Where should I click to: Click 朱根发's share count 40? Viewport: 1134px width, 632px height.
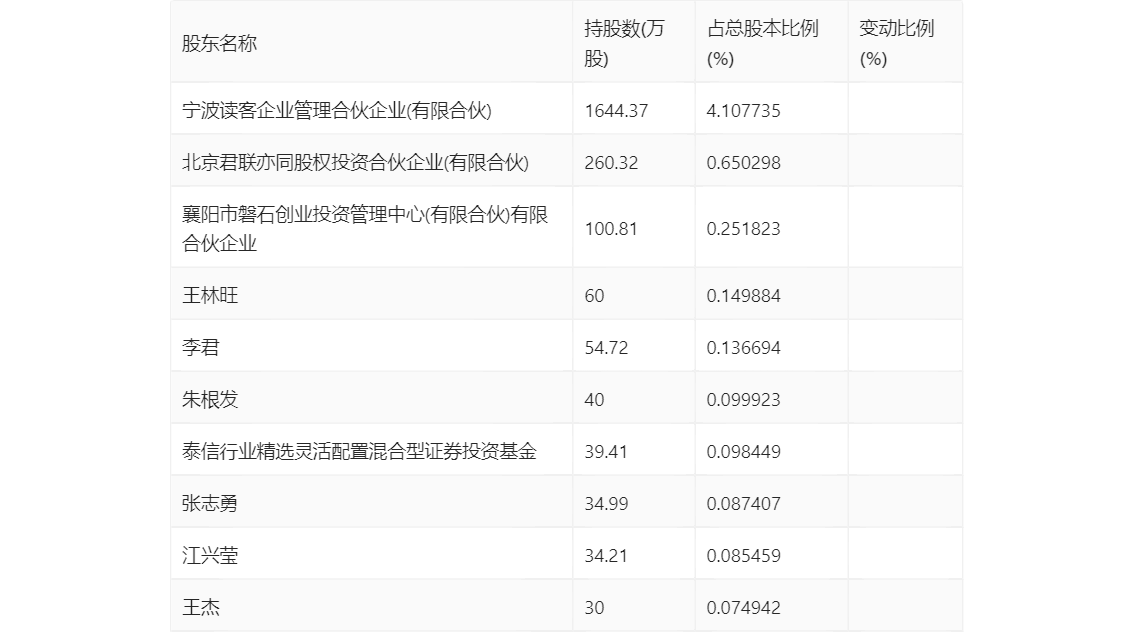(594, 400)
